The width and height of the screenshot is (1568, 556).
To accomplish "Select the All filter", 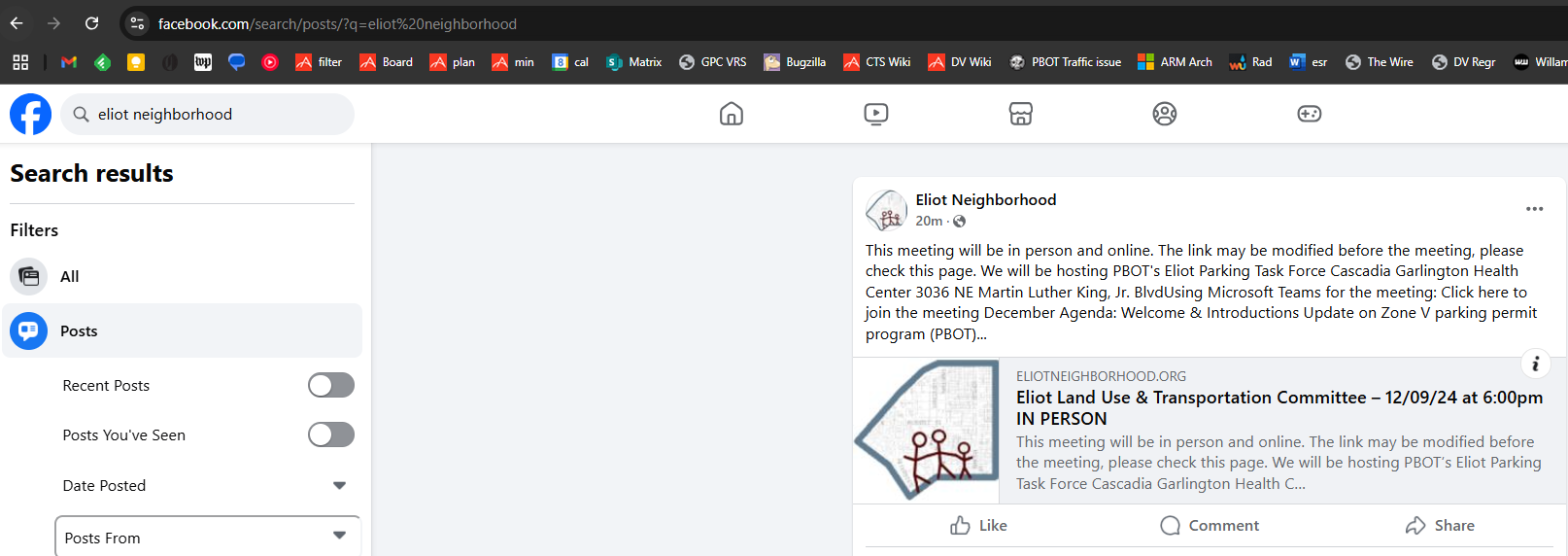I will (69, 277).
